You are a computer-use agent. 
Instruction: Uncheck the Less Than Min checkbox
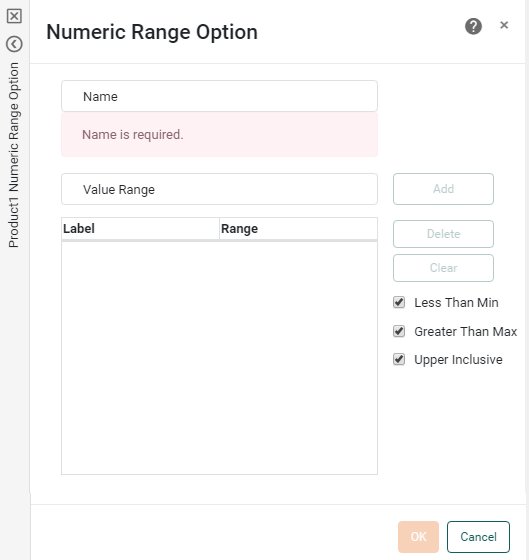[399, 302]
